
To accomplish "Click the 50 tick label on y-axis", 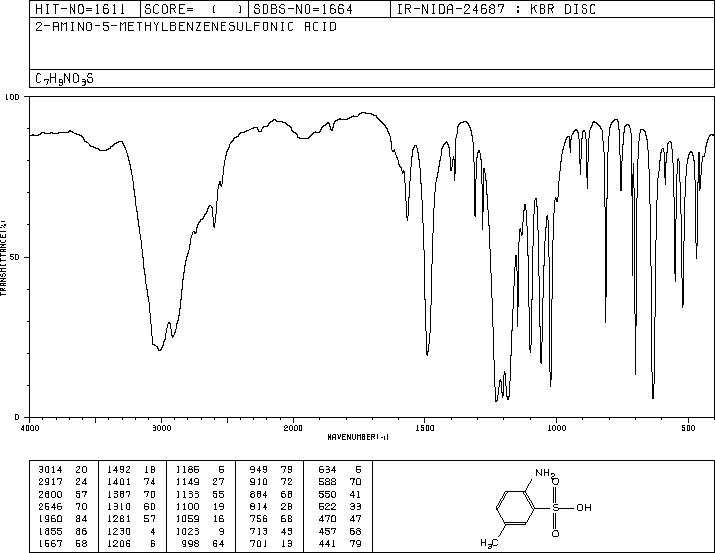I will click(16, 257).
